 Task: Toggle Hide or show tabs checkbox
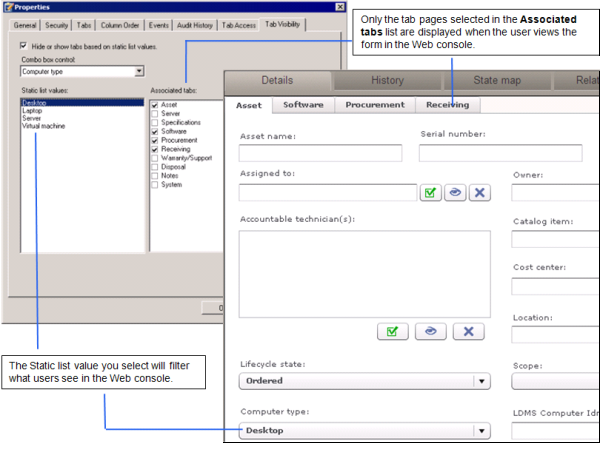click(x=24, y=46)
